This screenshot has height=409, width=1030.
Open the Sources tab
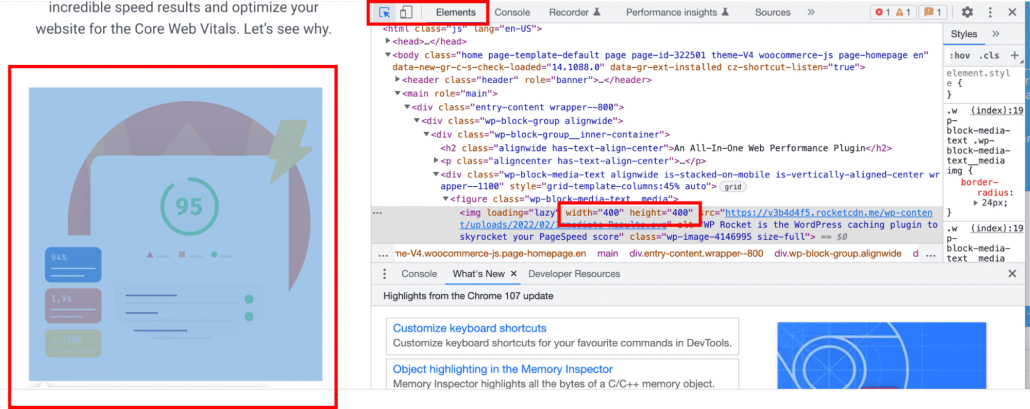point(772,12)
